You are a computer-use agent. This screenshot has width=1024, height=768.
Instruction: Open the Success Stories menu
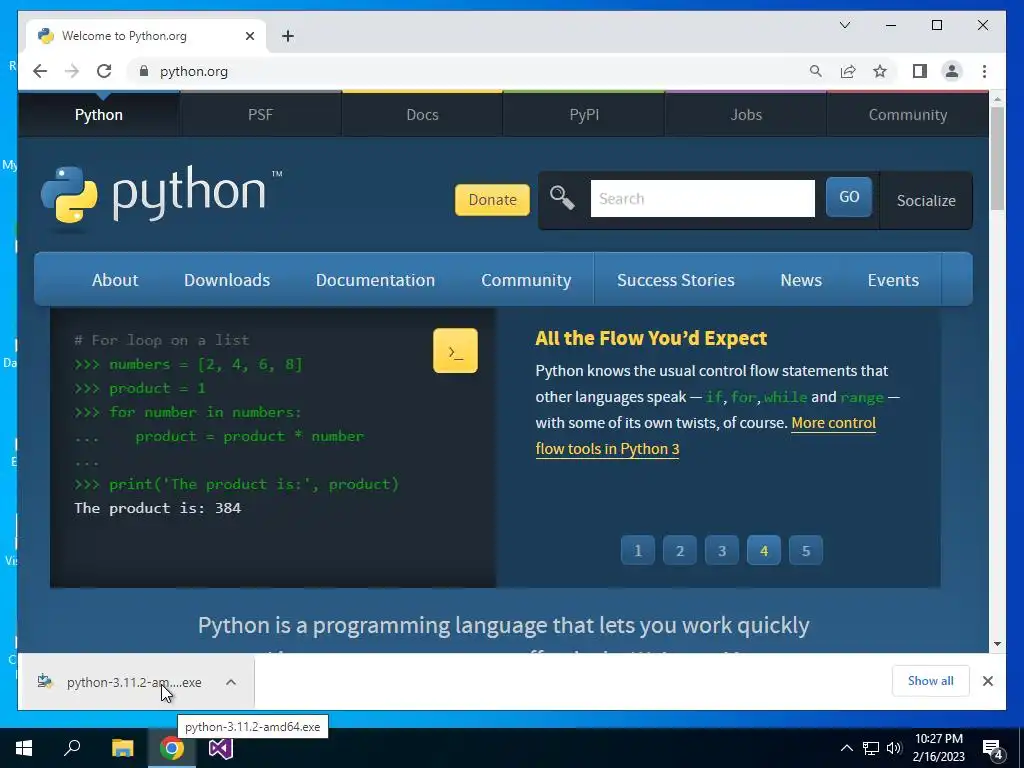(676, 280)
